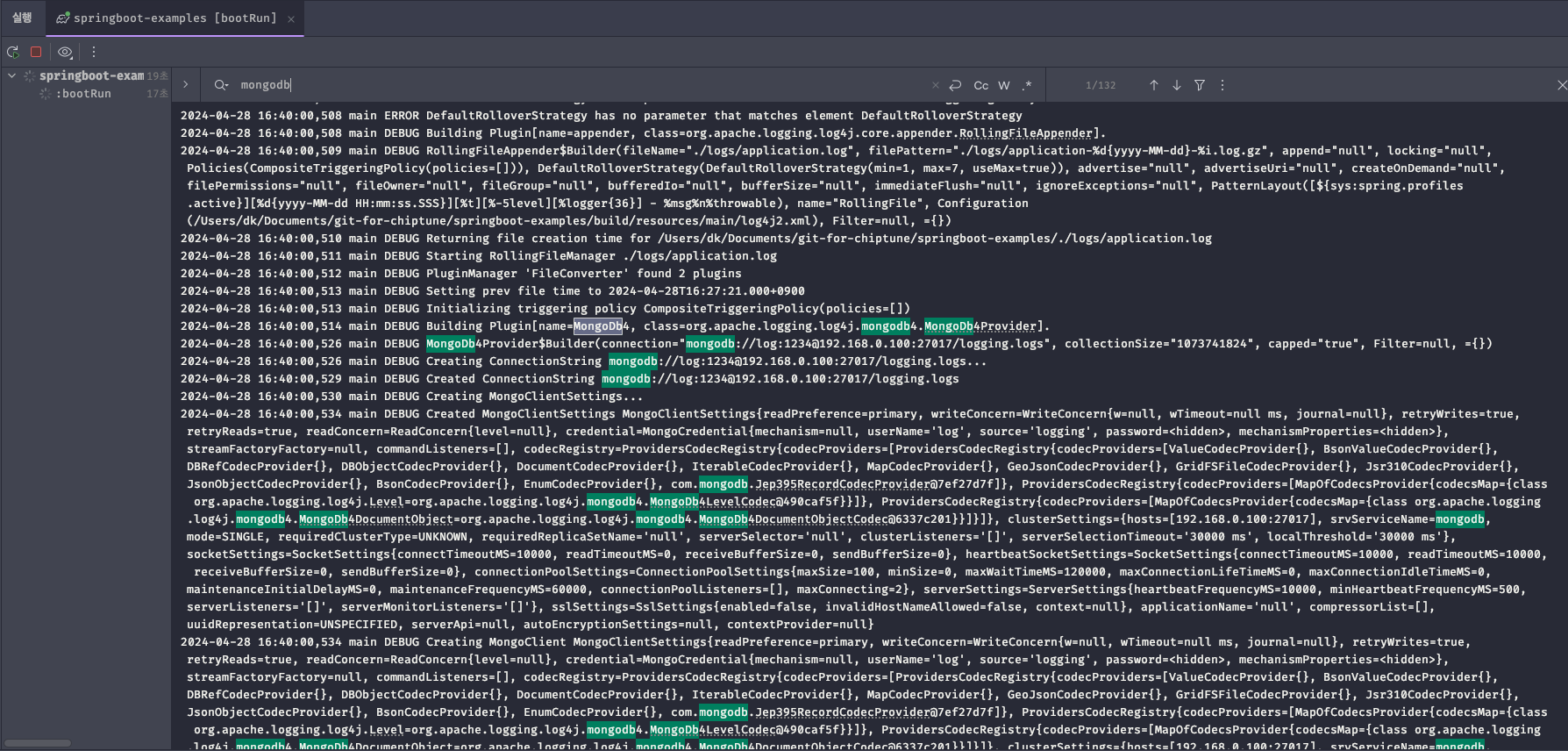This screenshot has height=751, width=1568.
Task: Select the springboot-exam tree item
Action: (x=91, y=75)
